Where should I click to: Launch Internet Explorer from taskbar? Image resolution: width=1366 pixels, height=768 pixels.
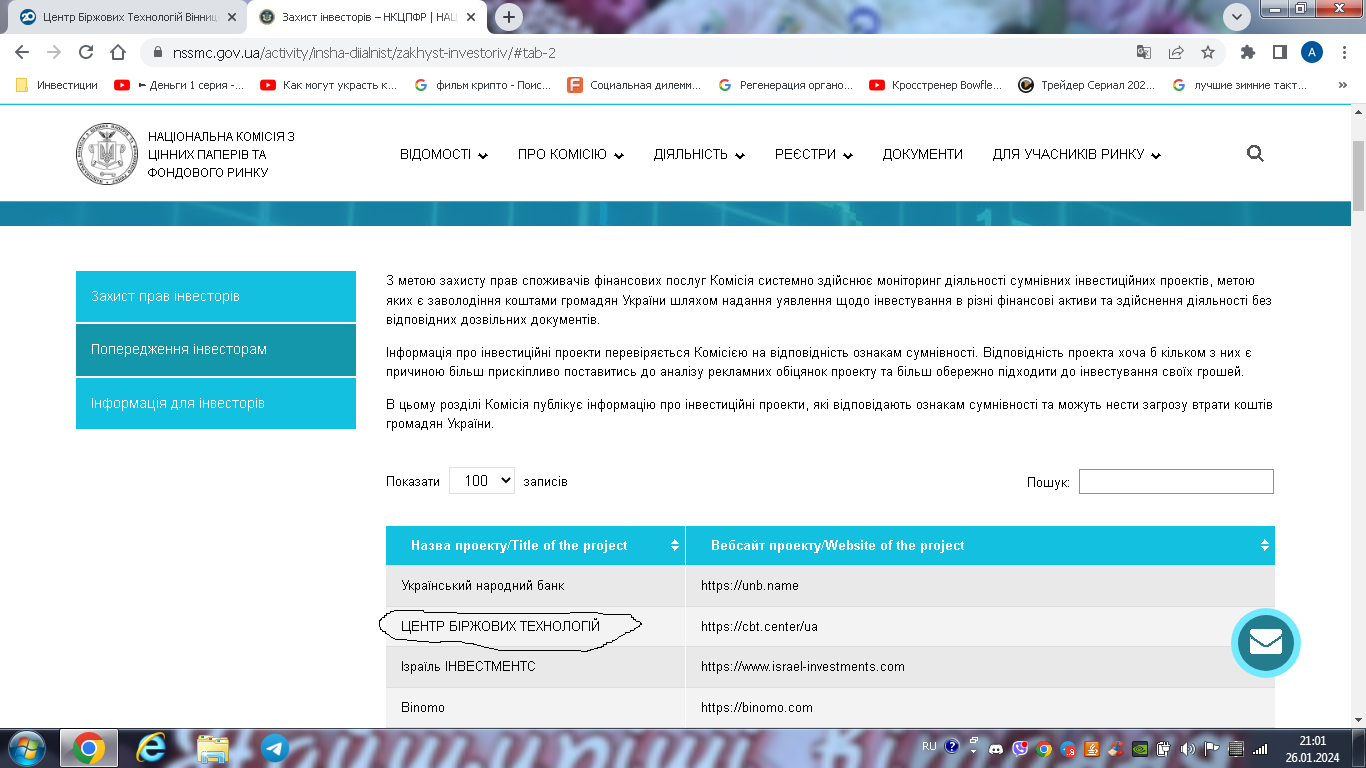(x=151, y=748)
